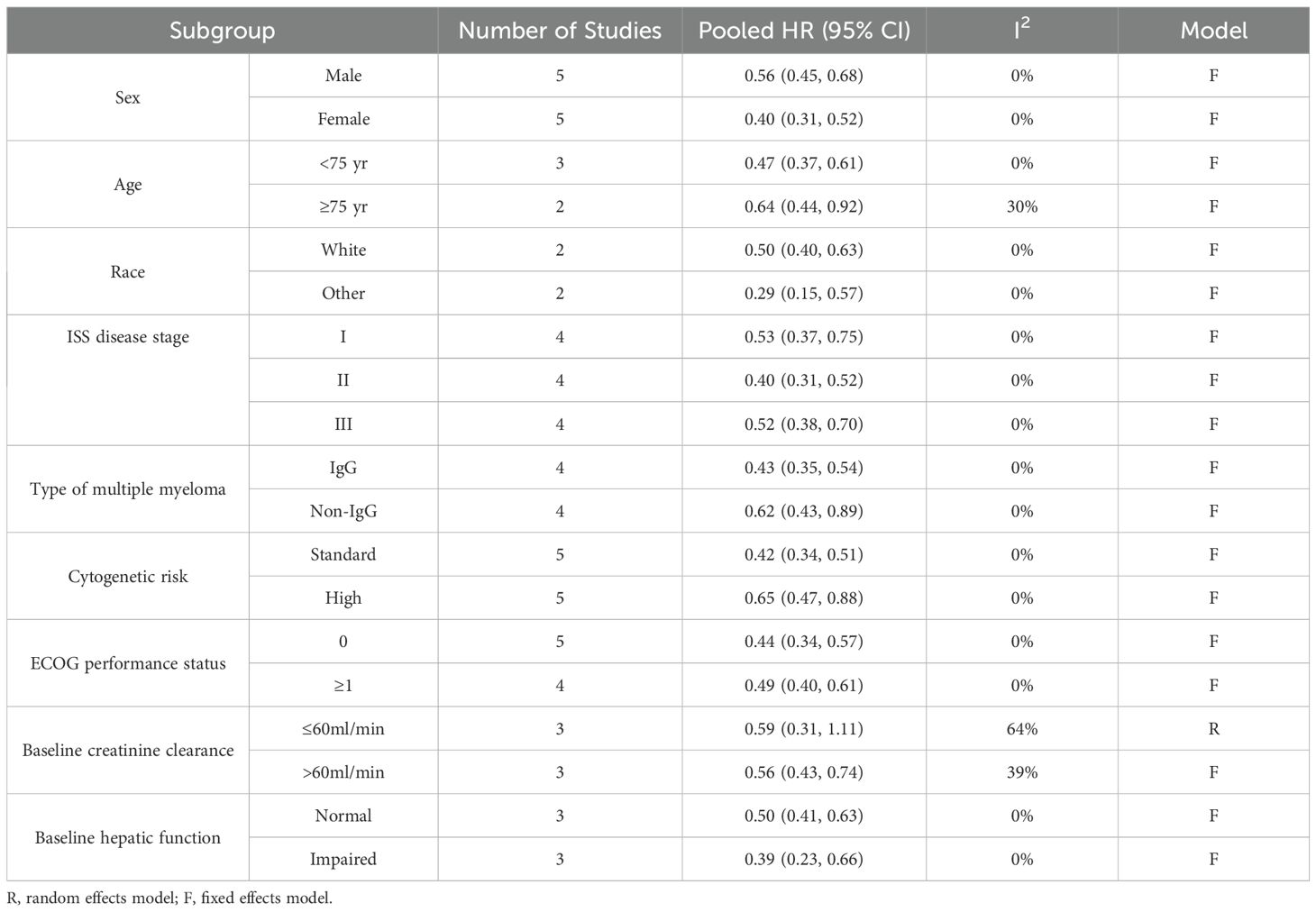The width and height of the screenshot is (1316, 912).
Task: Click the Baseline hepatic function cell
Action: point(128,837)
